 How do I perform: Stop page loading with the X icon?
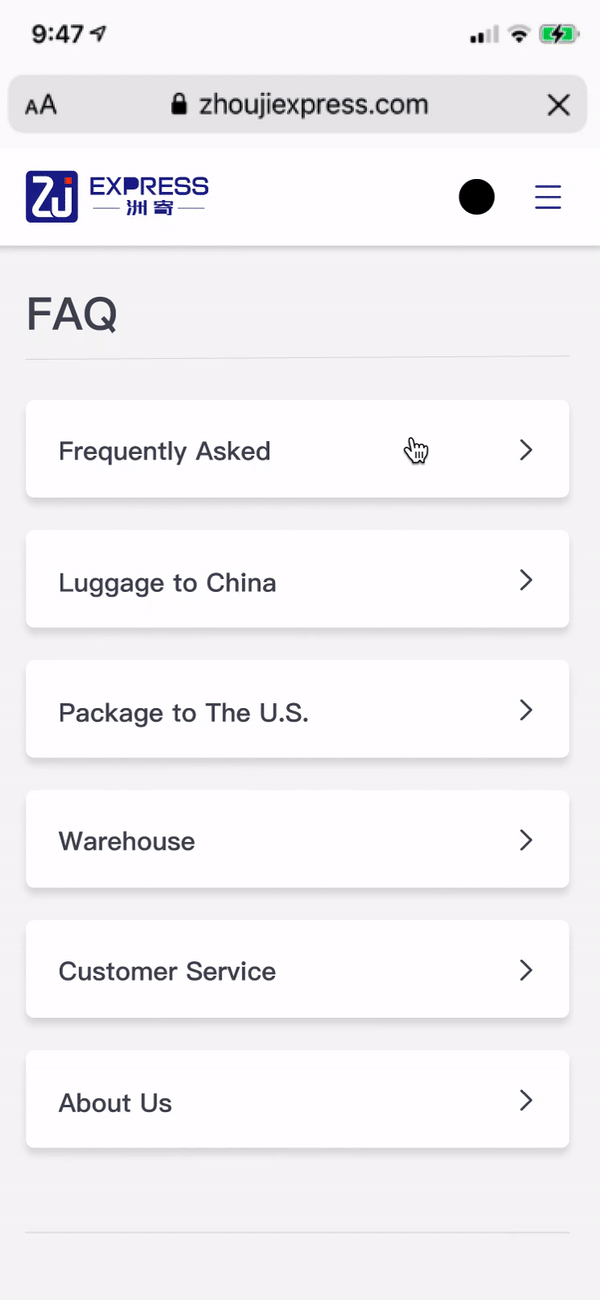[558, 105]
